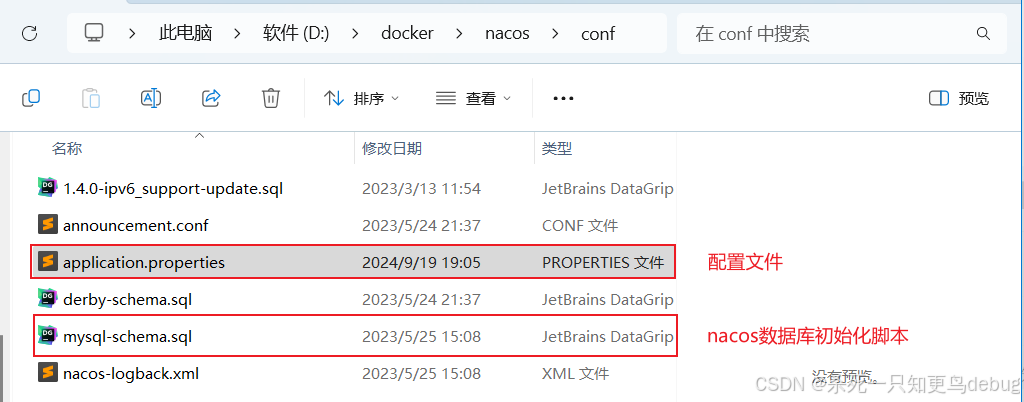Click the share icon in toolbar
This screenshot has height=402, width=1024.
211,99
